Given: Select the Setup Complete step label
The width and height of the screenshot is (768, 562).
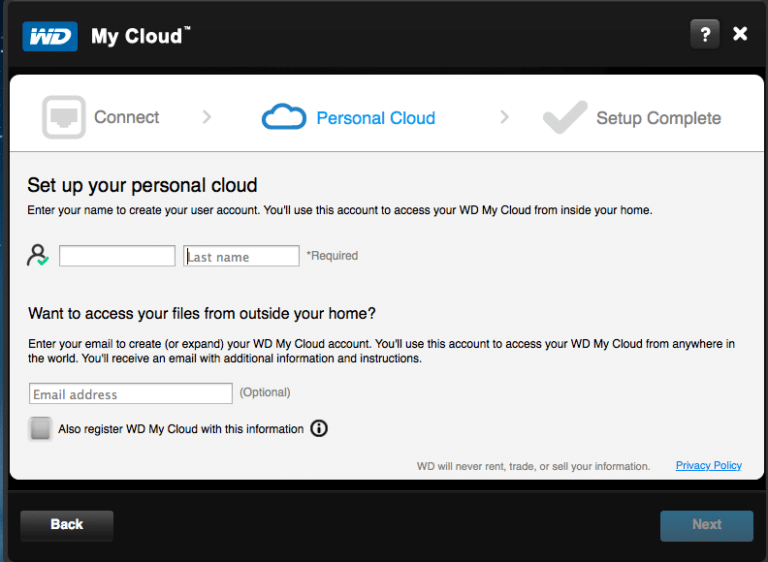Looking at the screenshot, I should pyautogui.click(x=658, y=118).
